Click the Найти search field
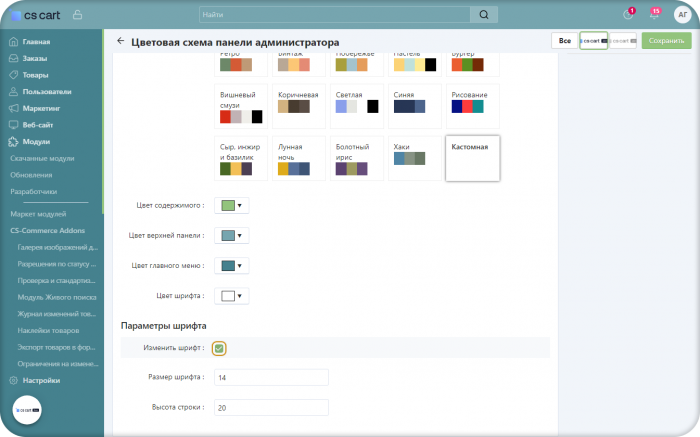700x437 pixels. tap(335, 15)
